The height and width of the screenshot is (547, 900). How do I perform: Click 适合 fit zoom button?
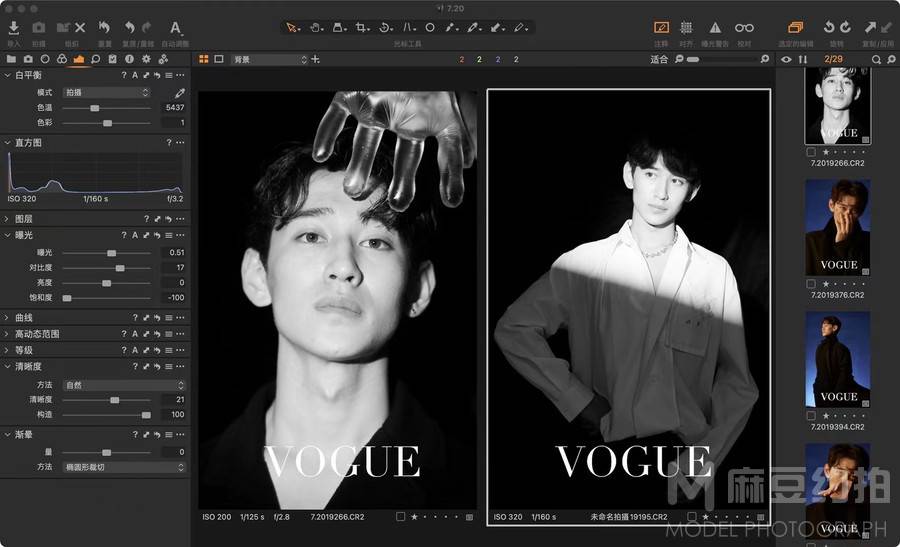pos(659,59)
